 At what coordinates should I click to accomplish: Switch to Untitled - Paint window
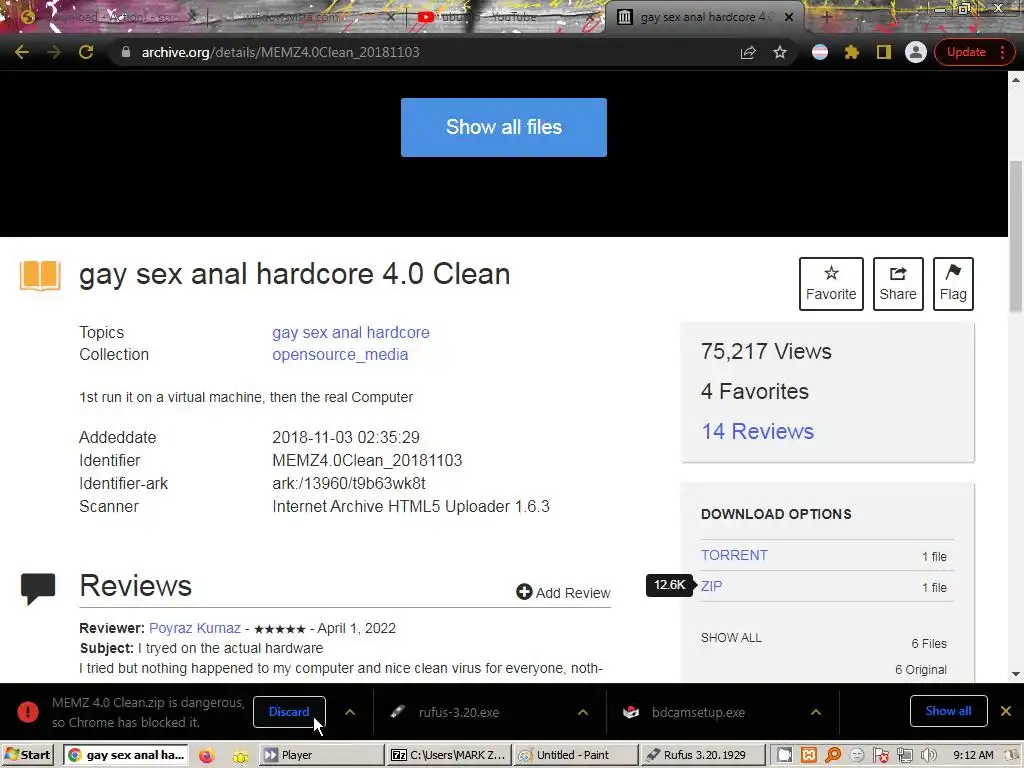[575, 755]
